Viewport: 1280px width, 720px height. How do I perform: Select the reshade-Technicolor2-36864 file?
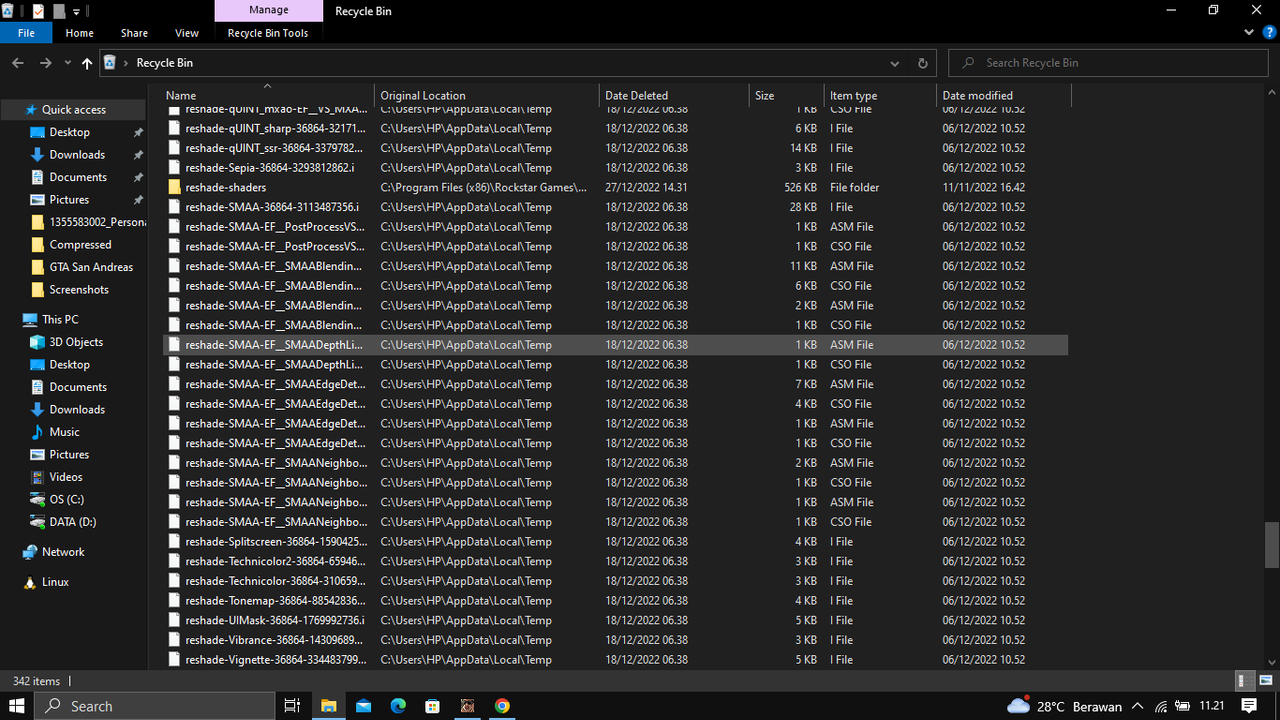click(x=615, y=561)
